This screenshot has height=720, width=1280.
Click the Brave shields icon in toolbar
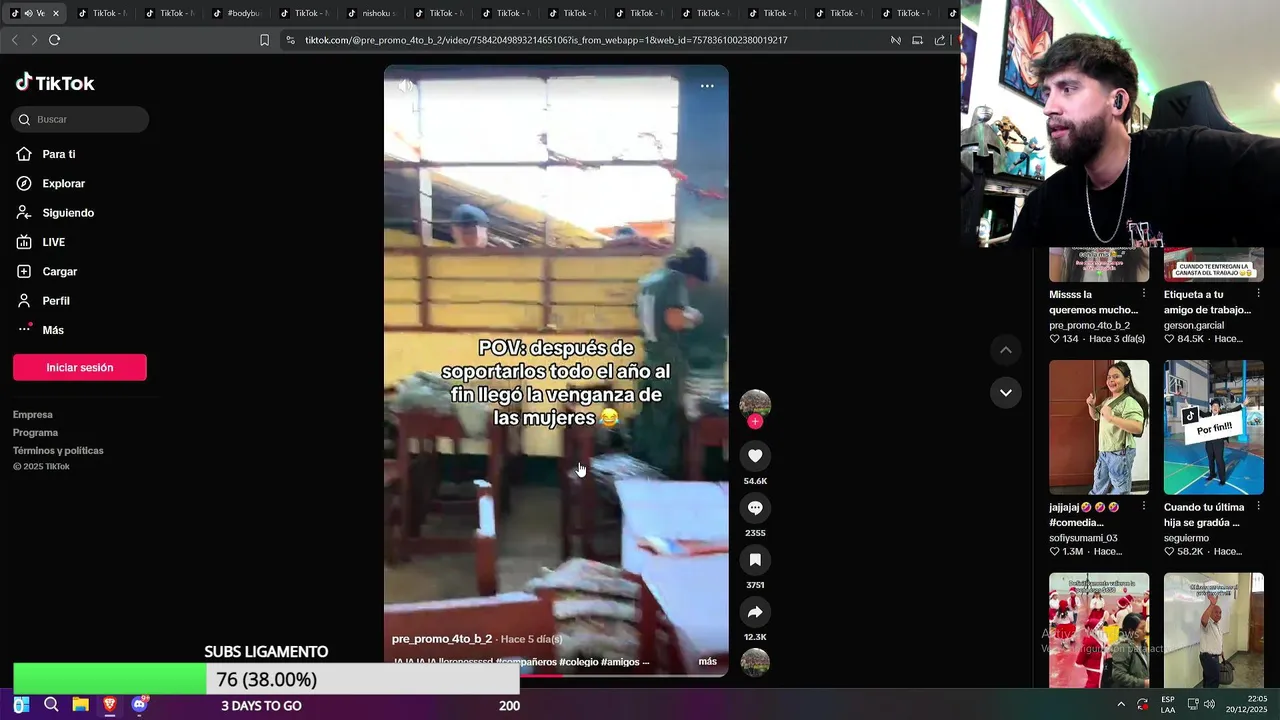pyautogui.click(x=895, y=40)
